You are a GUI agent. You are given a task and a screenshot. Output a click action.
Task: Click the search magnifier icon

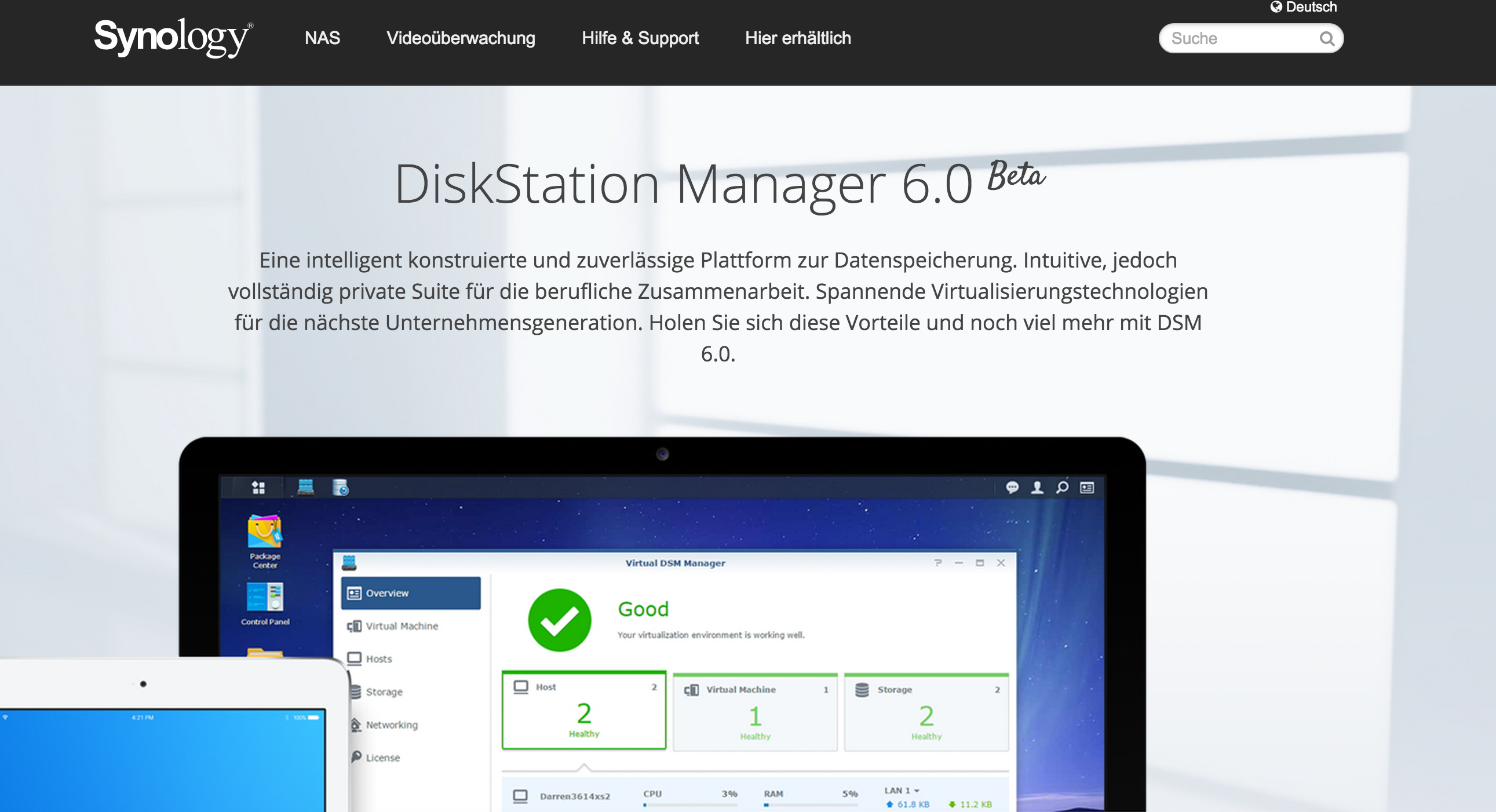click(1326, 38)
